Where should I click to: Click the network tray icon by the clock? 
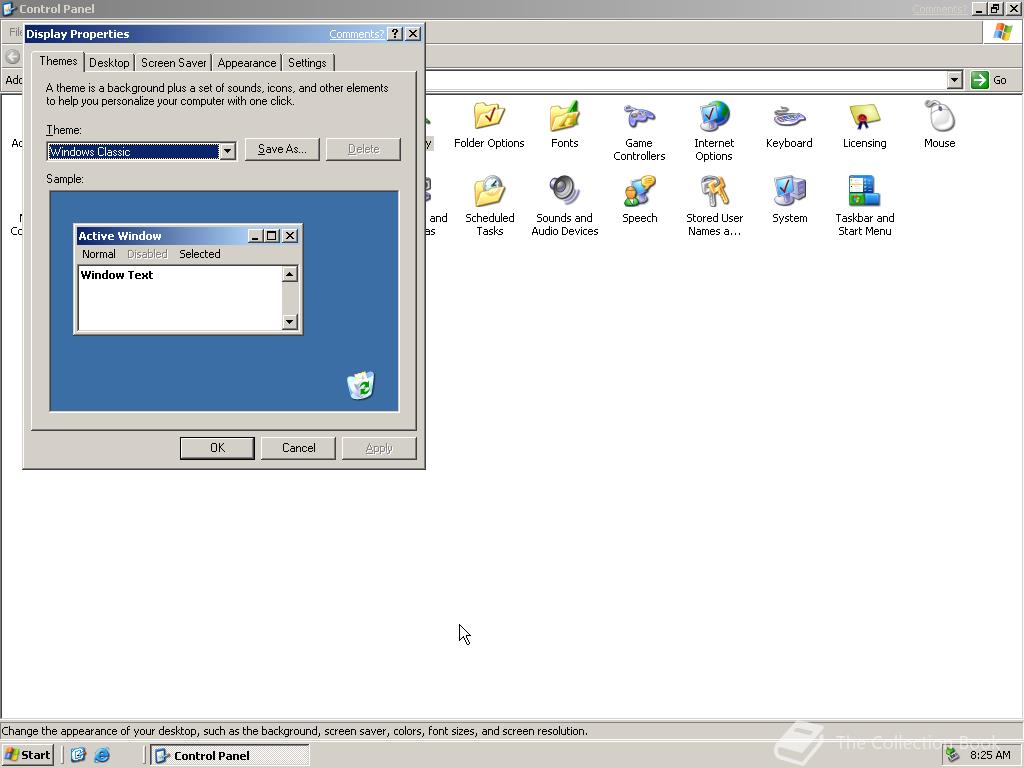953,755
